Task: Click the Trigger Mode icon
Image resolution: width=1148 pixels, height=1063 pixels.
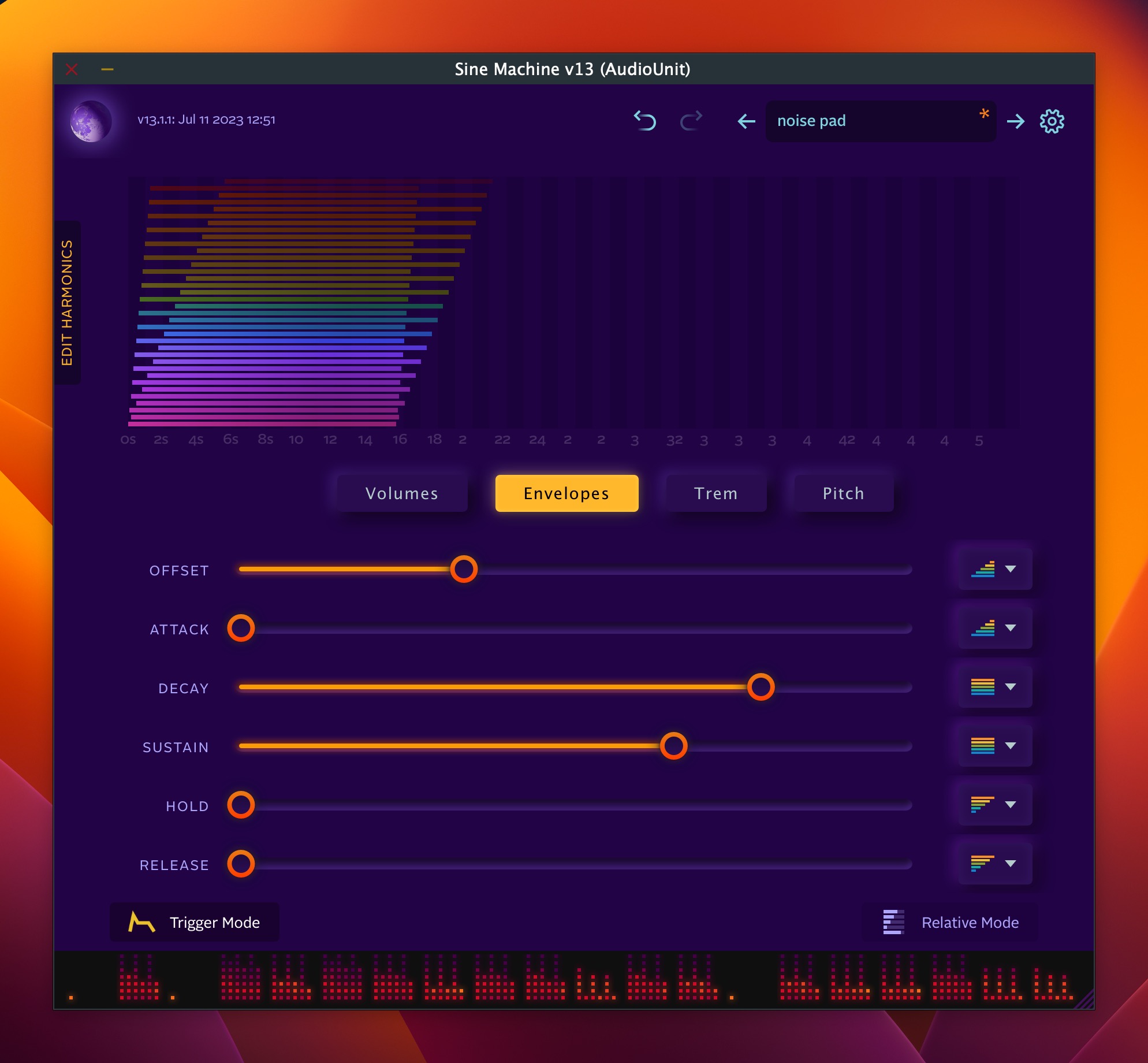Action: click(x=140, y=921)
